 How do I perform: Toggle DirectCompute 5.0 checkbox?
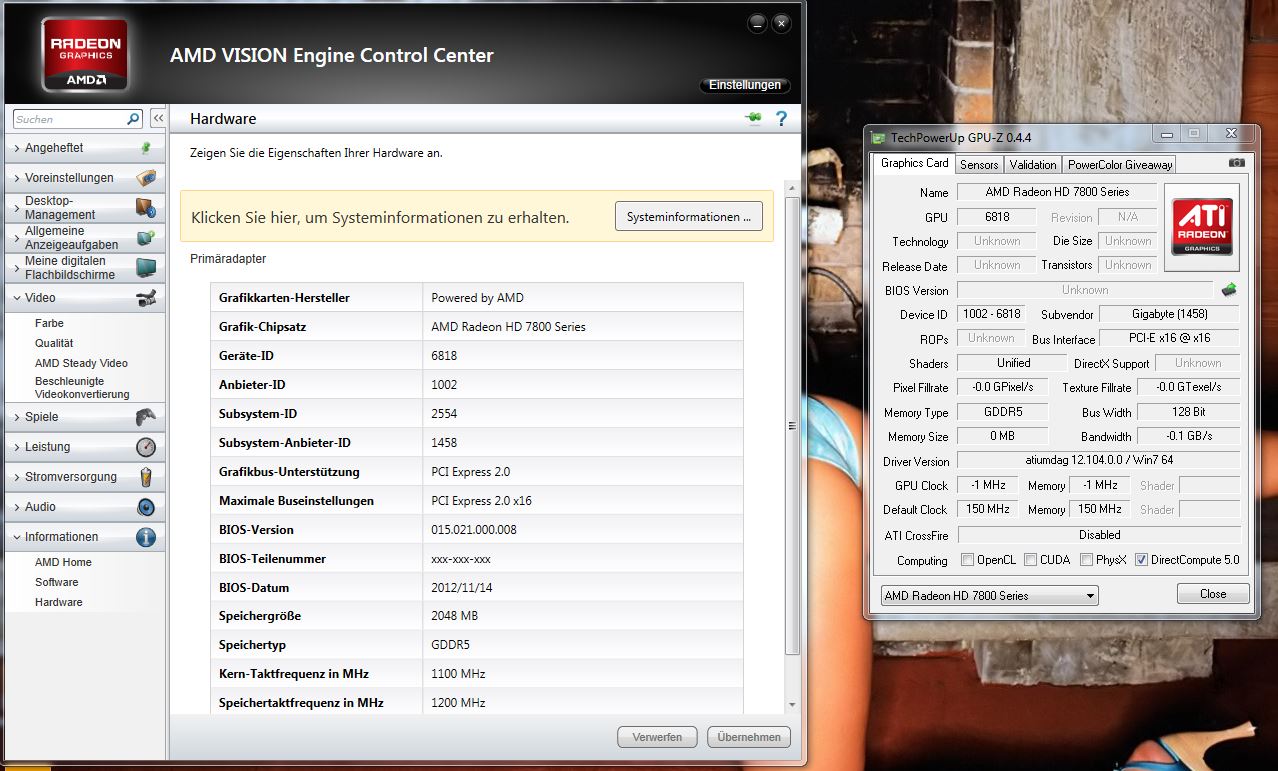(1142, 560)
